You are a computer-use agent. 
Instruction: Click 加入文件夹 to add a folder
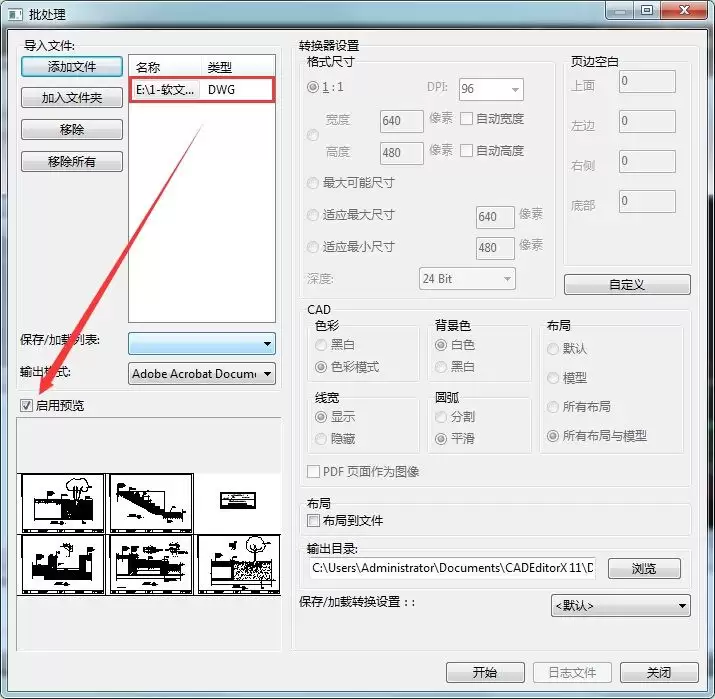pyautogui.click(x=72, y=97)
